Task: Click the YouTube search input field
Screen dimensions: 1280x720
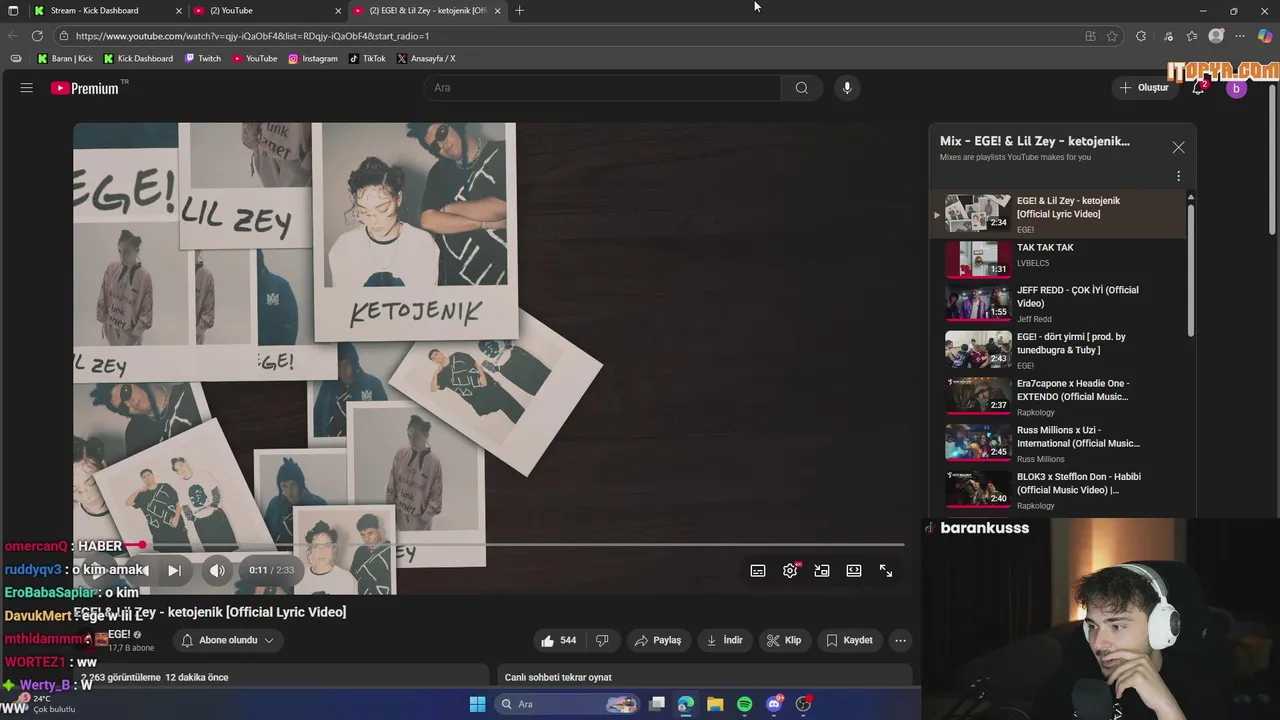Action: 603,88
